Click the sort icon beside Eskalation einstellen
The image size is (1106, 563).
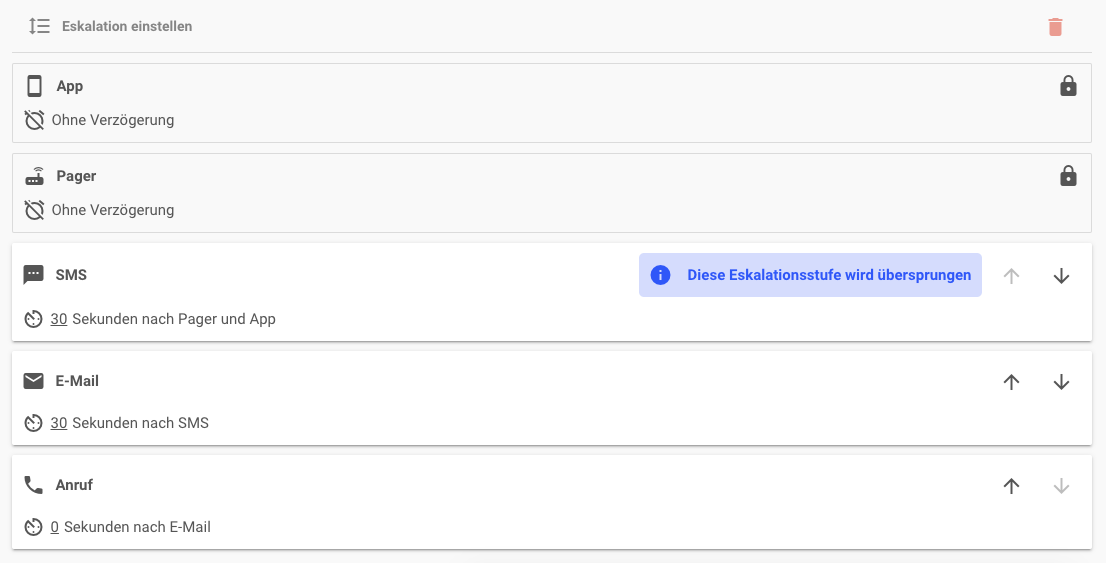(x=40, y=27)
